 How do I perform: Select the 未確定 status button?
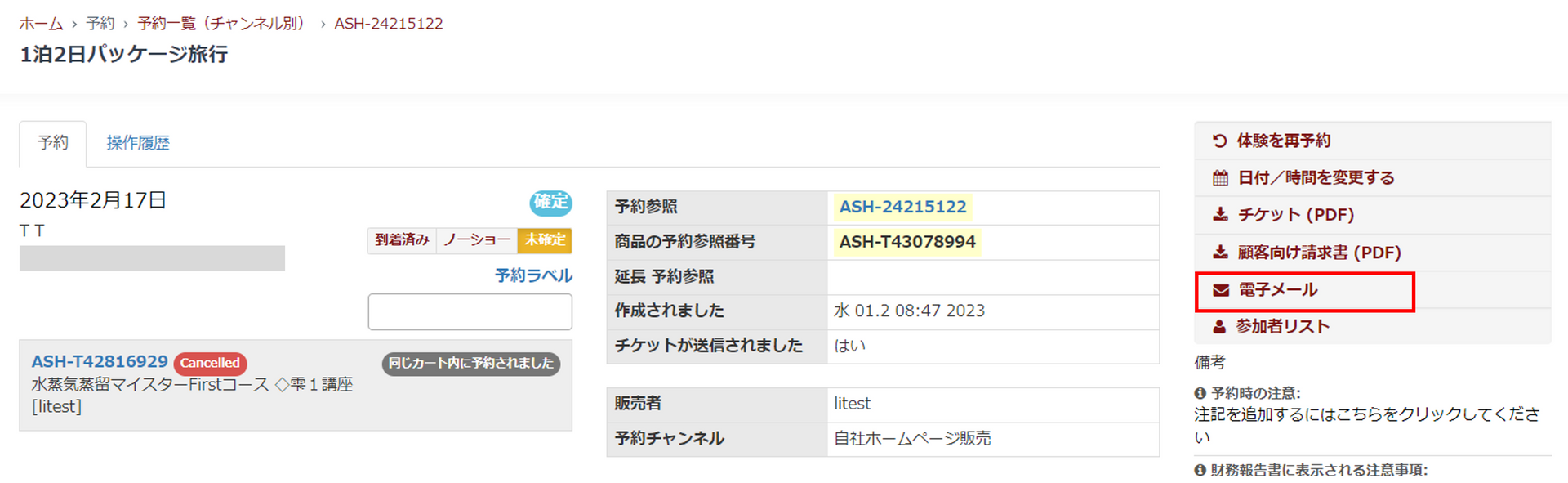click(545, 240)
